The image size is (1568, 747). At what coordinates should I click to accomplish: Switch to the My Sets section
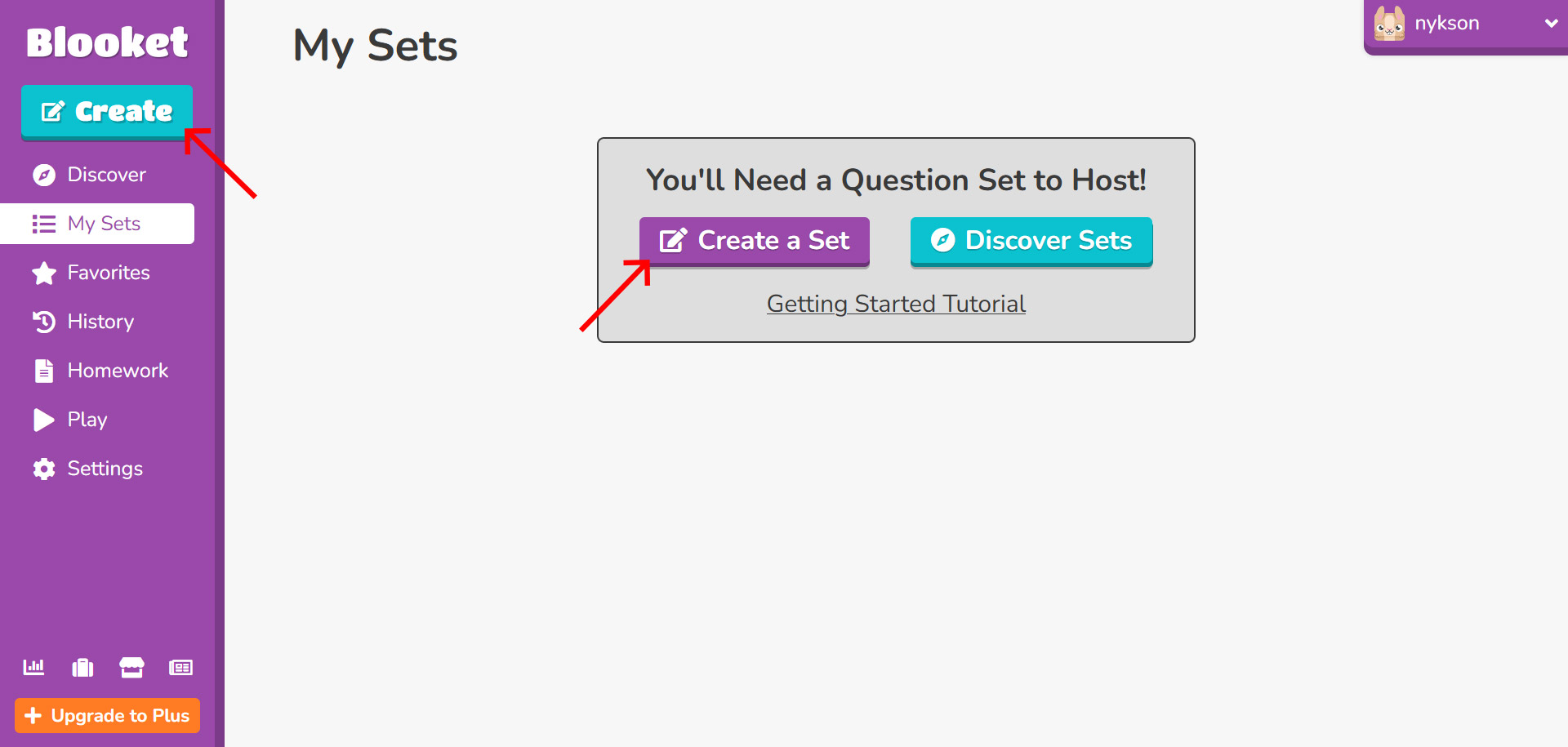[x=104, y=223]
